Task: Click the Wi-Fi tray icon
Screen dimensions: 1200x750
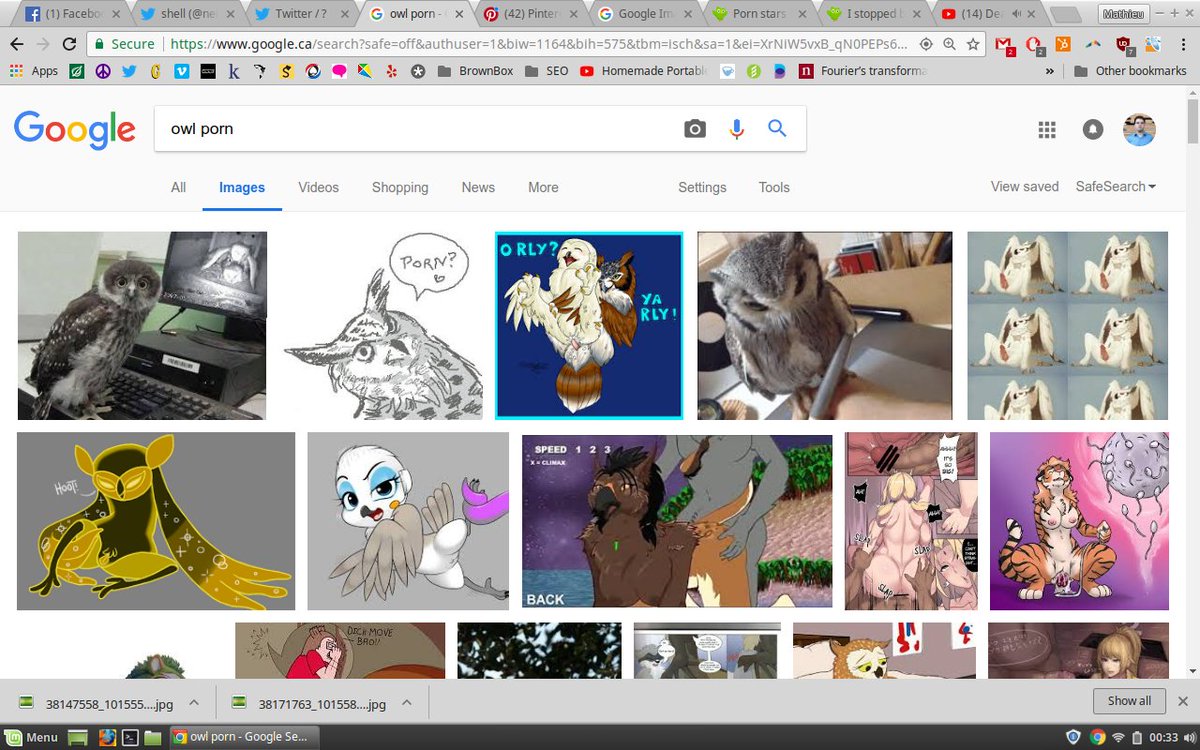Action: click(1117, 737)
